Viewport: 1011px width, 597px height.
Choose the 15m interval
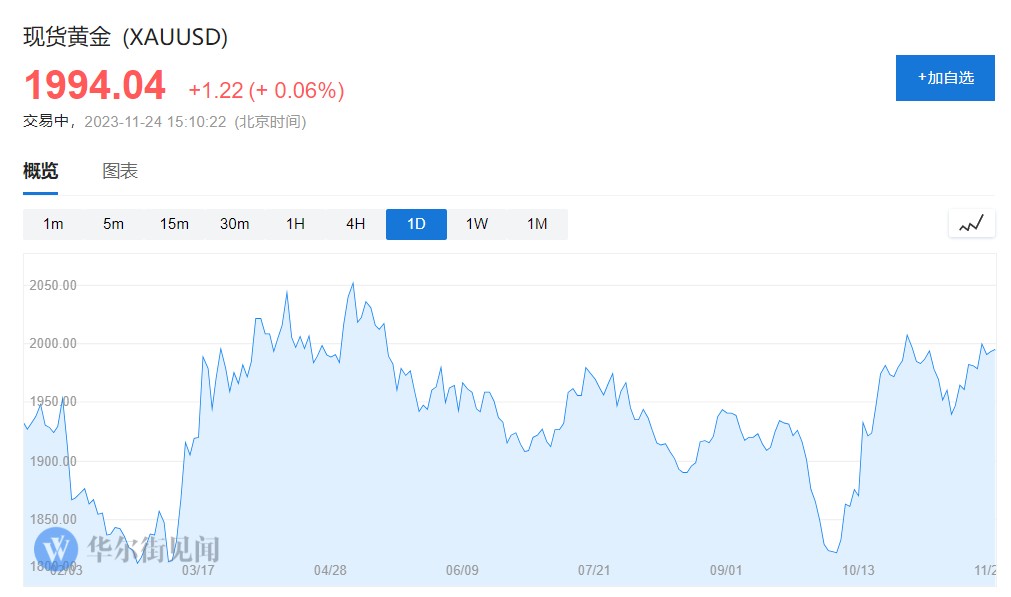174,224
